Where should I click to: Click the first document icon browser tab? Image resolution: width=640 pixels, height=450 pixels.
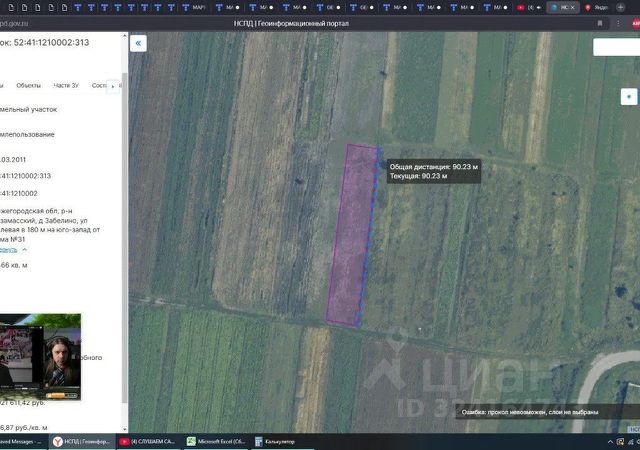click(11, 7)
